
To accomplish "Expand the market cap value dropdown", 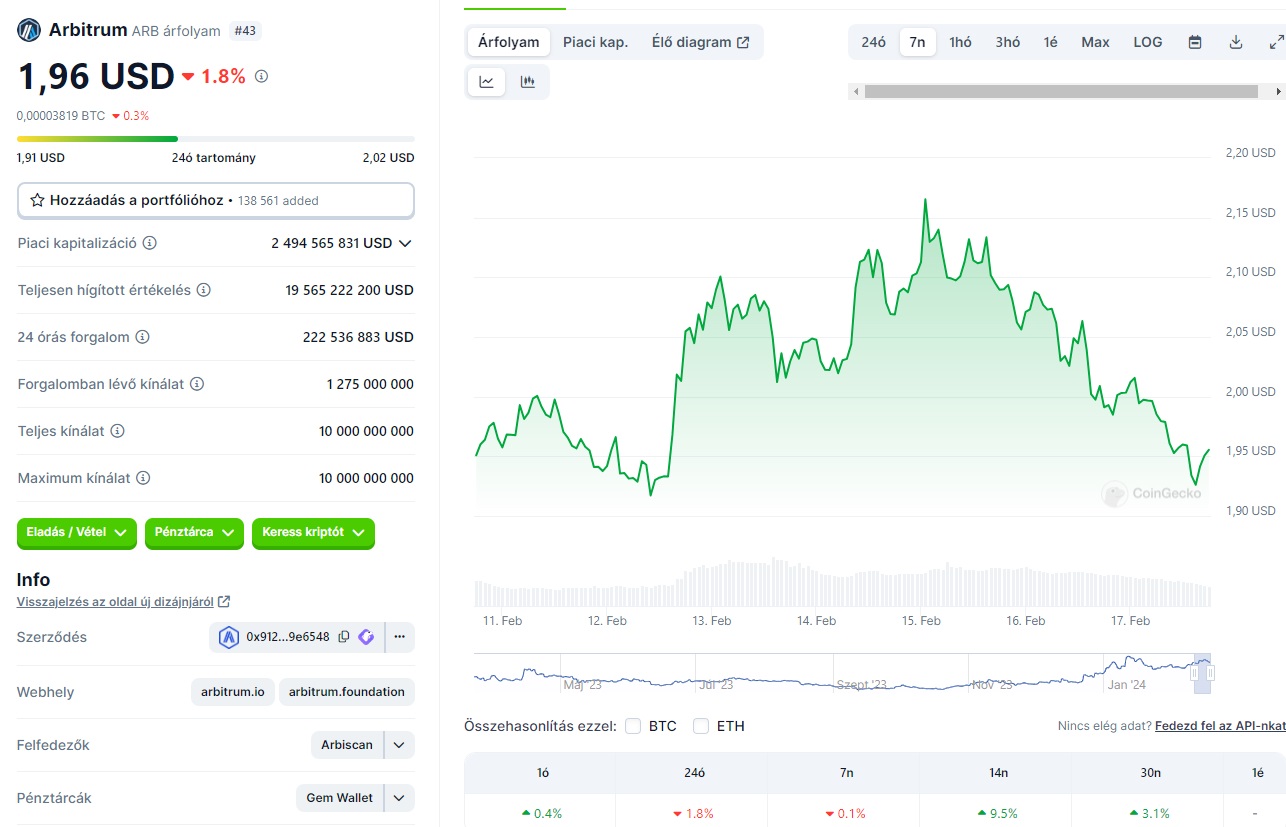I will [x=405, y=243].
